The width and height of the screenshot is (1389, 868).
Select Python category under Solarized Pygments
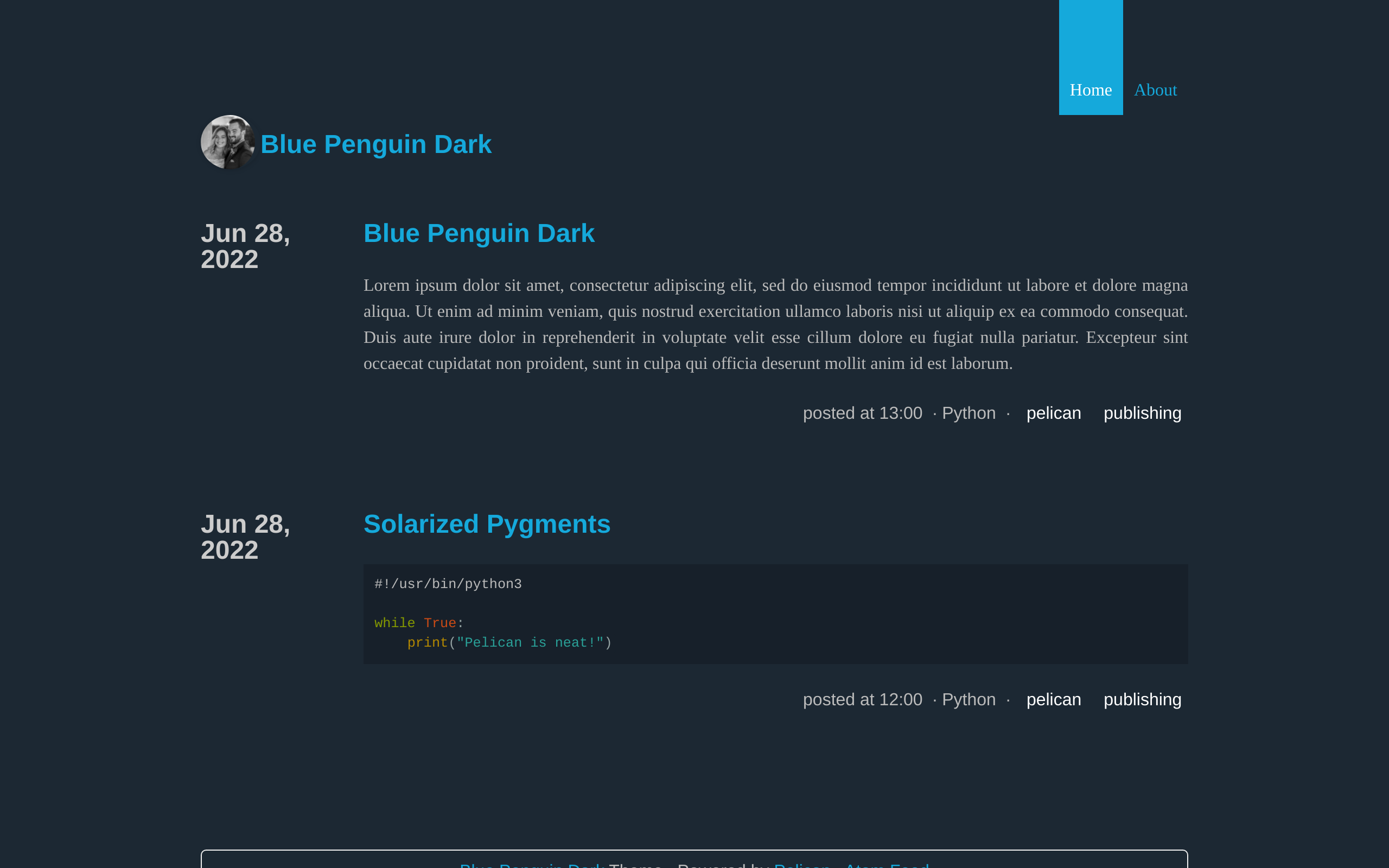pyautogui.click(x=969, y=700)
